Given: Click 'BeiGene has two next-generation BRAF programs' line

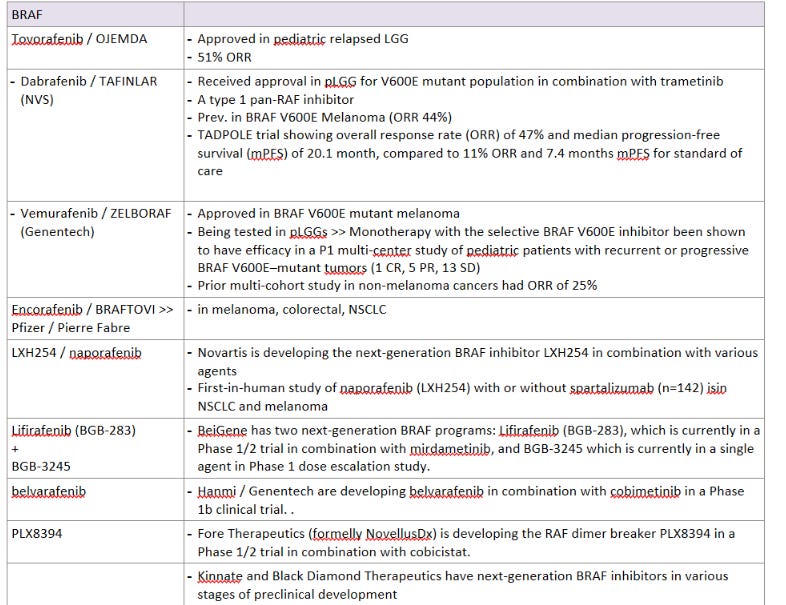Looking at the screenshot, I should click(x=479, y=431).
